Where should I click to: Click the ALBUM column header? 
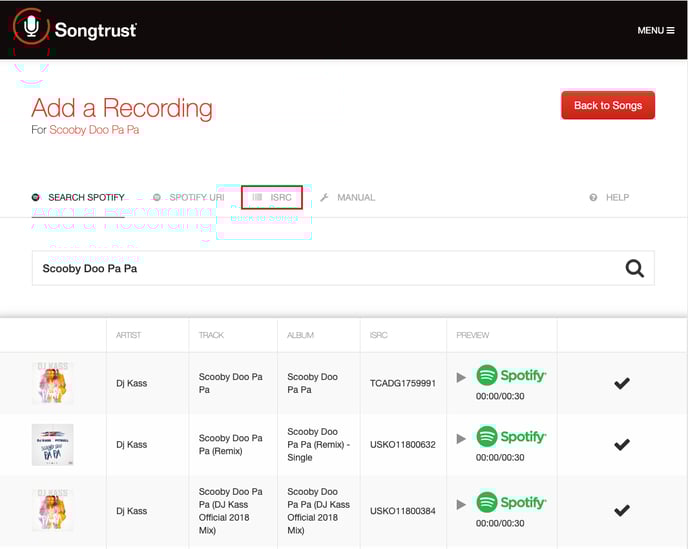(301, 335)
